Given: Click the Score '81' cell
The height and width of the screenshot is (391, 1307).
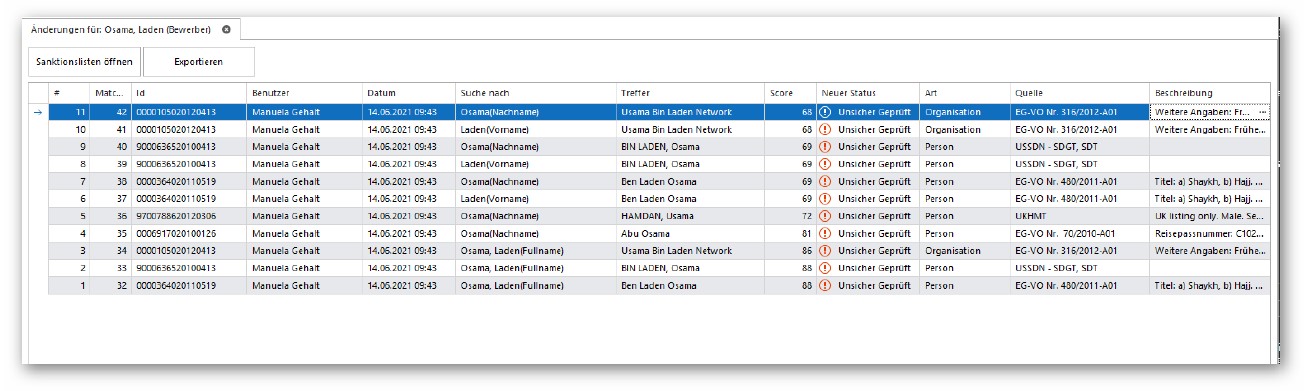Looking at the screenshot, I should 791,233.
